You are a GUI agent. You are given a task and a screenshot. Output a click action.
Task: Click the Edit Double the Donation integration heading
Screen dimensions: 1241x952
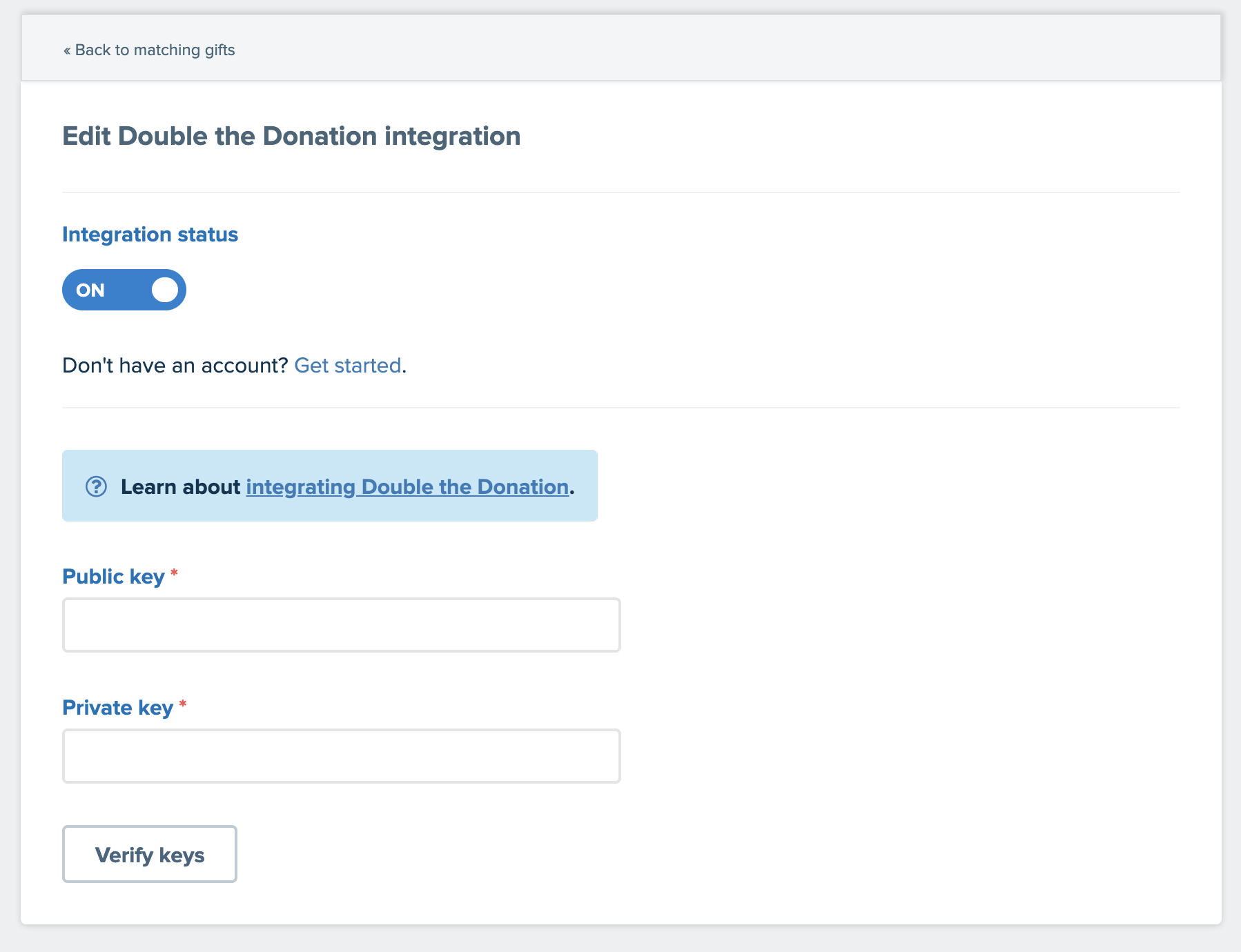(x=291, y=136)
